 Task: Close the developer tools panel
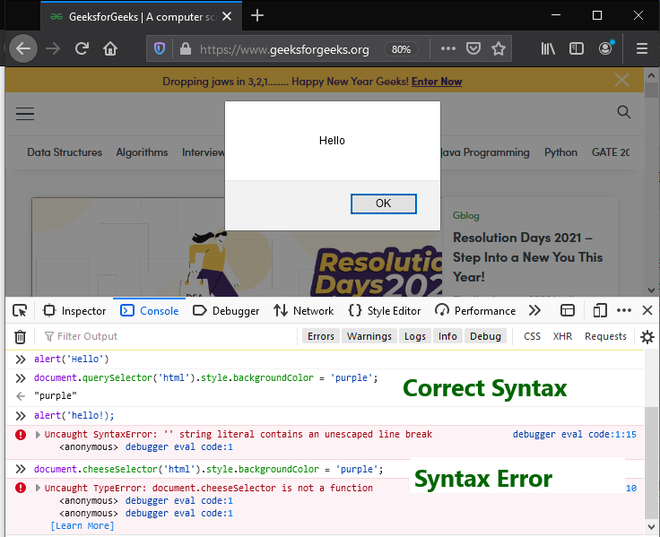647,311
